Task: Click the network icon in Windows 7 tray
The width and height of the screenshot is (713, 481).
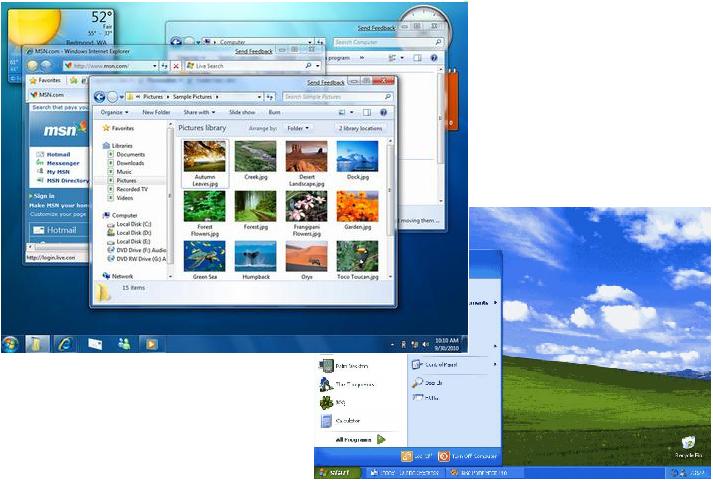Action: tap(415, 345)
